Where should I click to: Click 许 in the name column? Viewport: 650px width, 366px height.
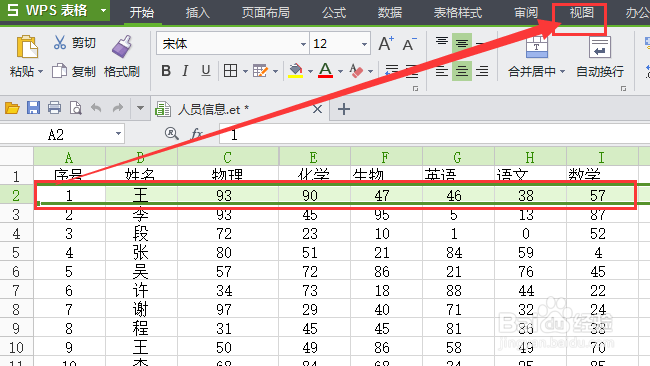point(141,290)
